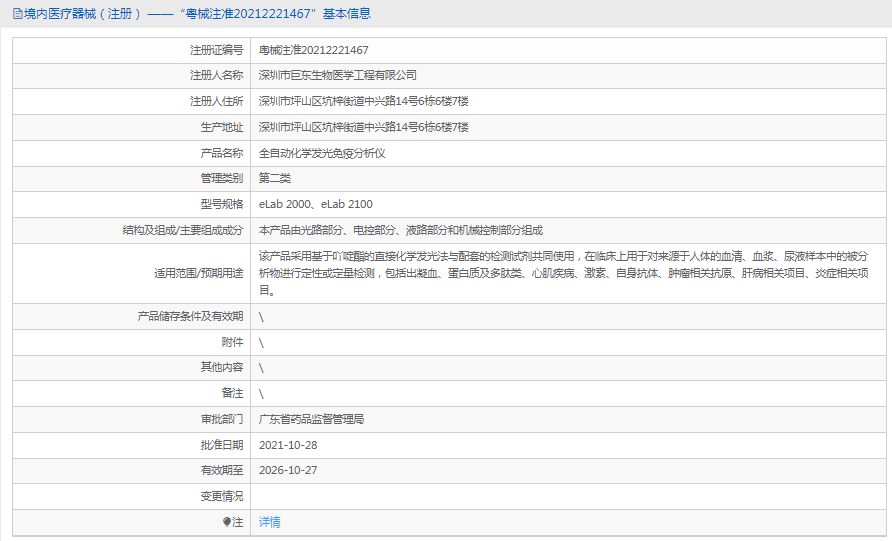Select approval date 2021-10-28
Screen dimensions: 892x541
pyautogui.click(x=288, y=445)
